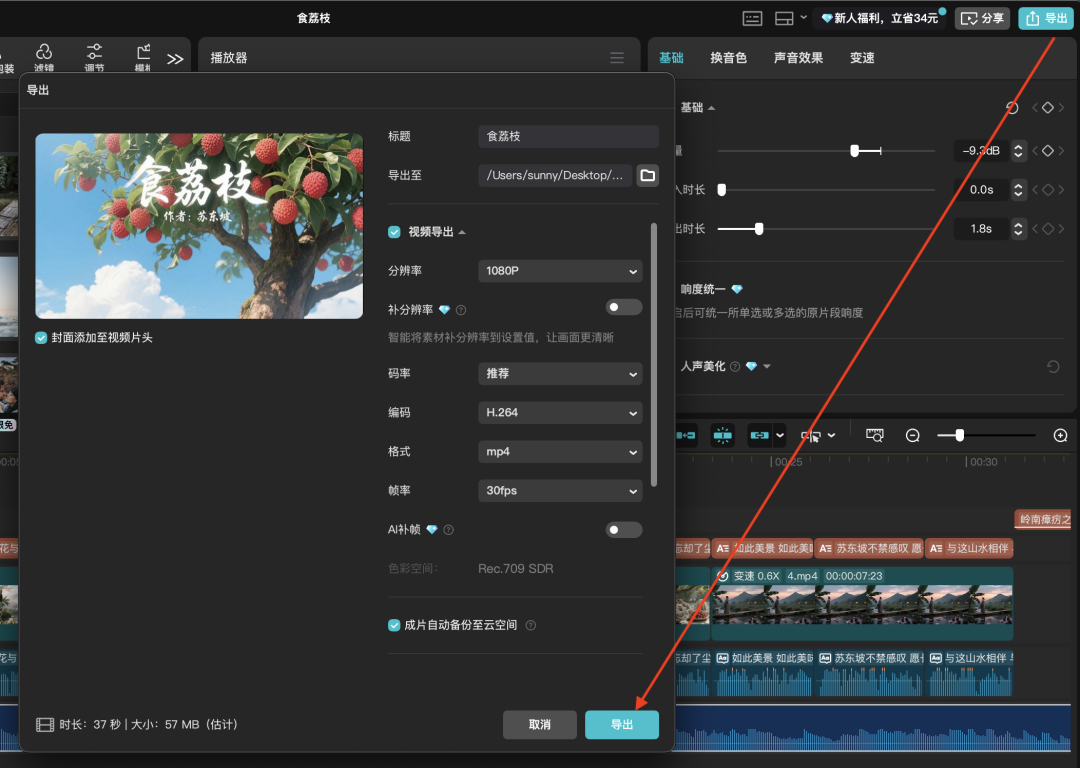The width and height of the screenshot is (1080, 768).
Task: Open the player panel hamburger menu
Action: pyautogui.click(x=617, y=58)
